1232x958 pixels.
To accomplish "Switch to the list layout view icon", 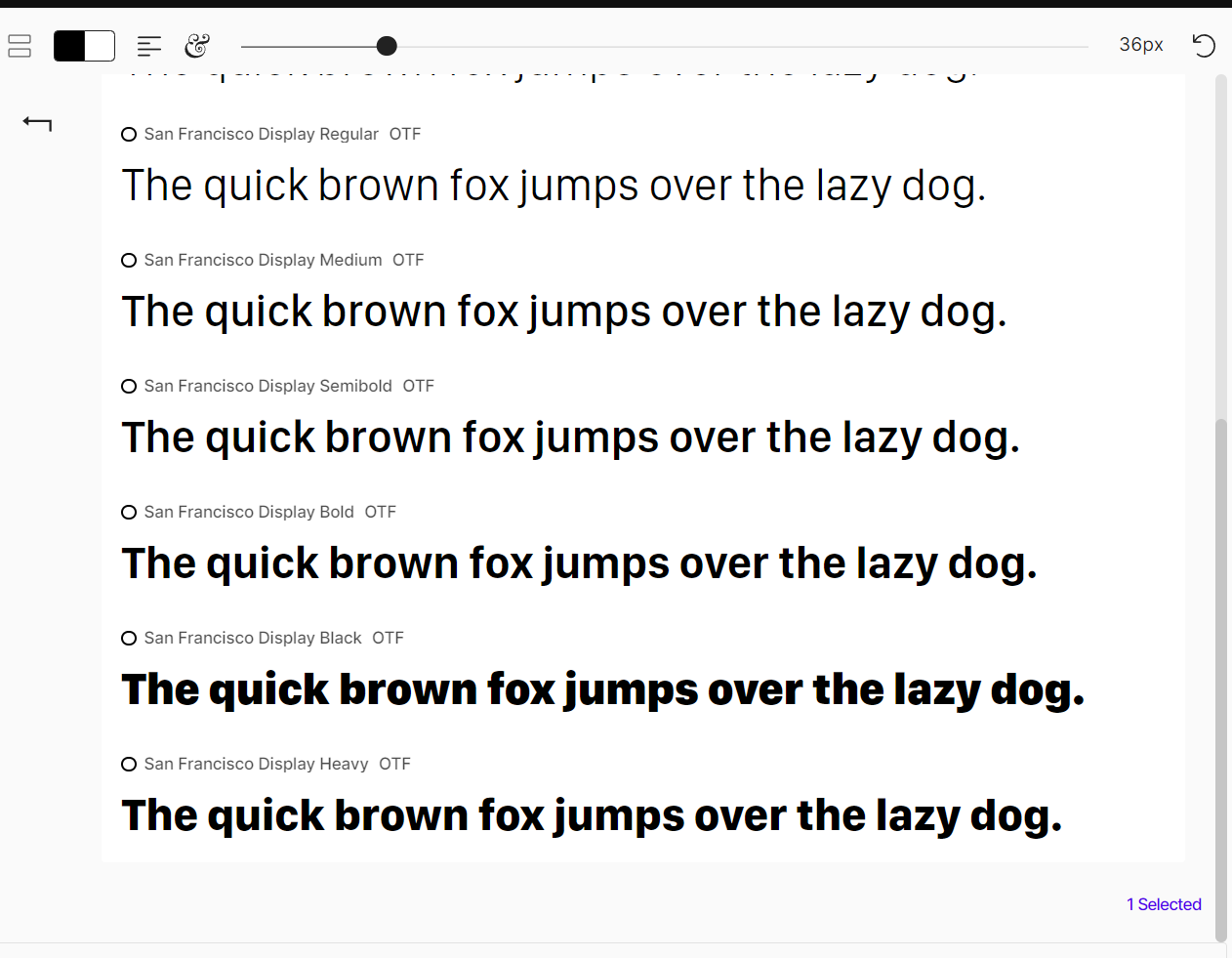I will (x=20, y=46).
